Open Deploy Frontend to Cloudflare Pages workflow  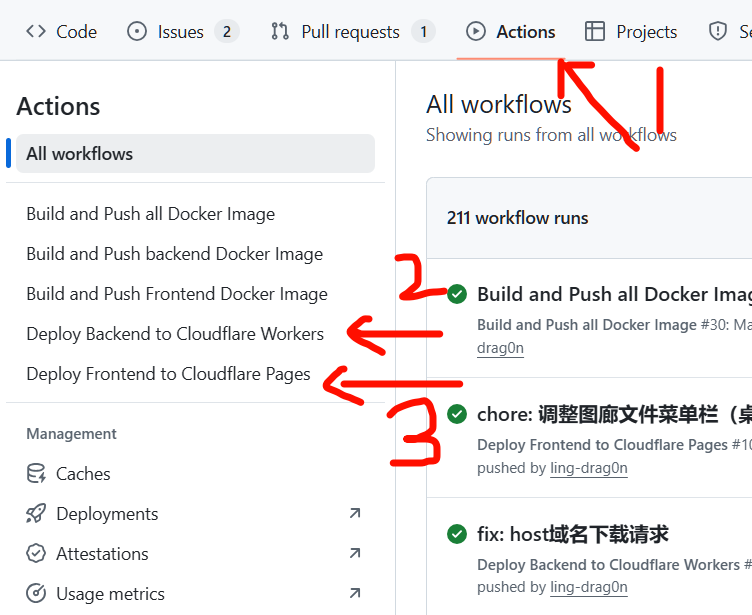168,374
